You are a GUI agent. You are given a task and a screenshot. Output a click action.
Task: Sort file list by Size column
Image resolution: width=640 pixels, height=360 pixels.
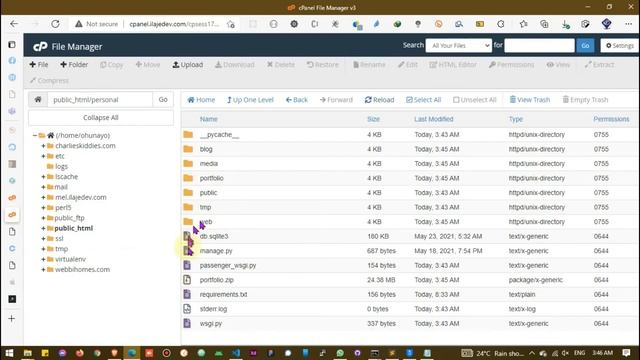pos(373,119)
